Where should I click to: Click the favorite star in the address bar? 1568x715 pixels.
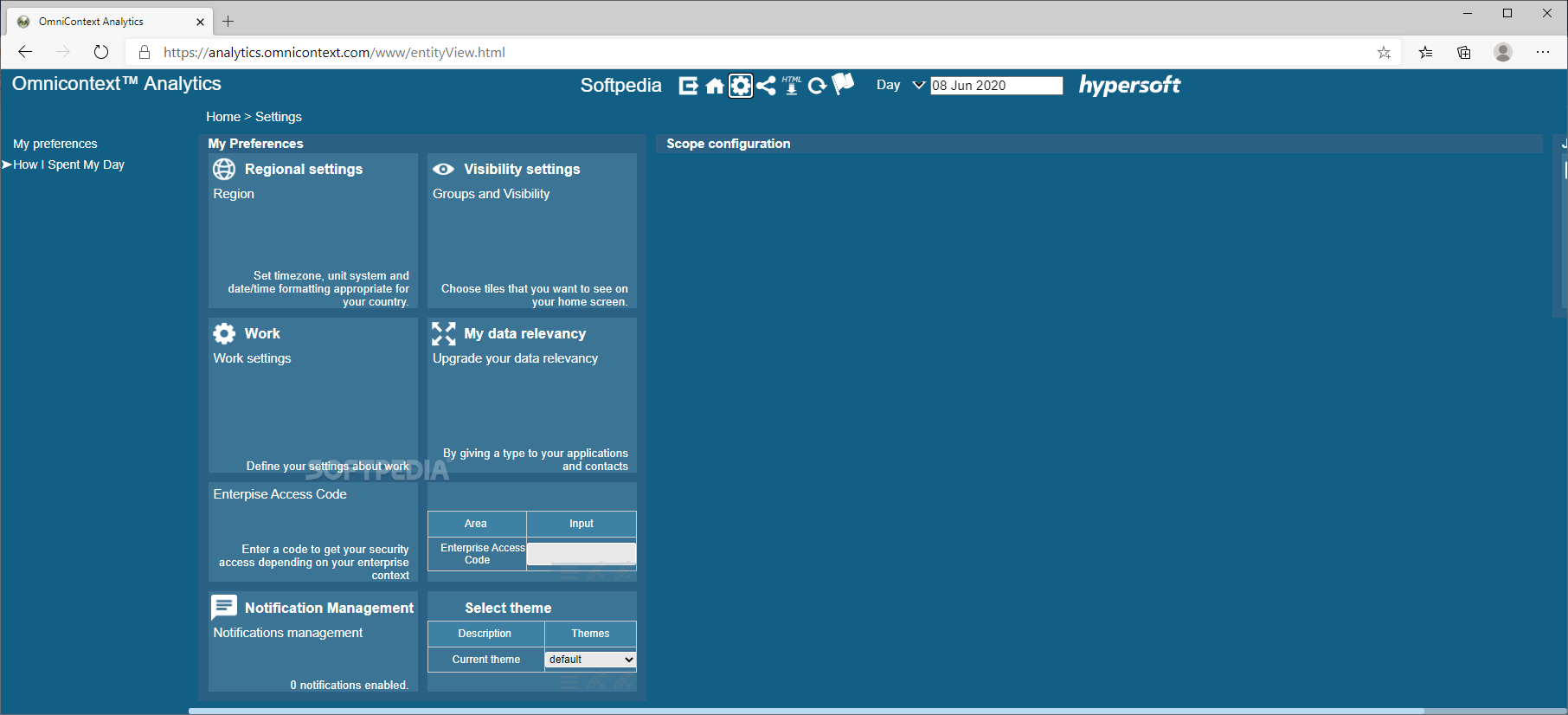[x=1384, y=53]
